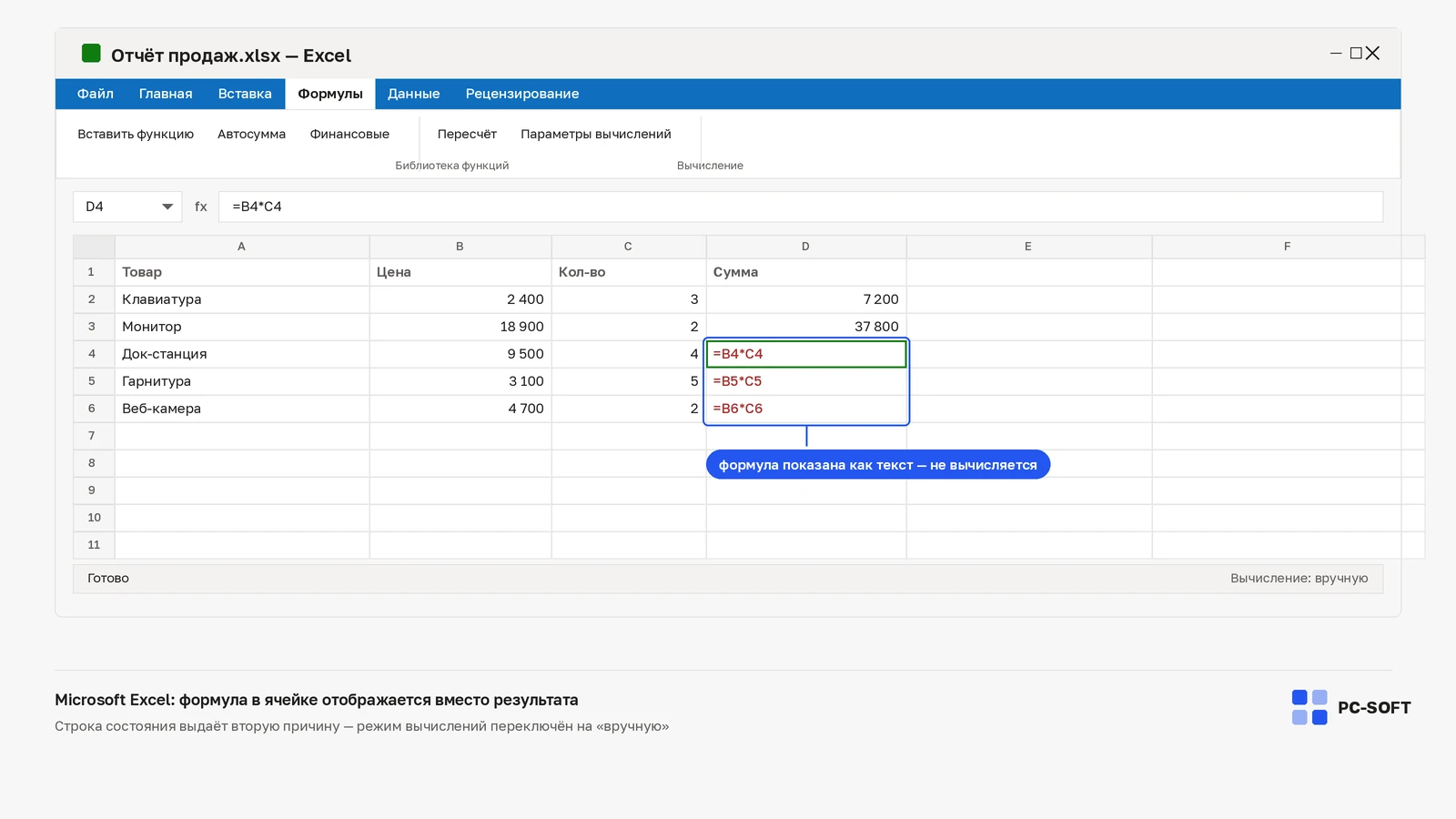Viewport: 1456px width, 819px height.
Task: Open the Name Box dropdown arrow
Action: click(167, 207)
